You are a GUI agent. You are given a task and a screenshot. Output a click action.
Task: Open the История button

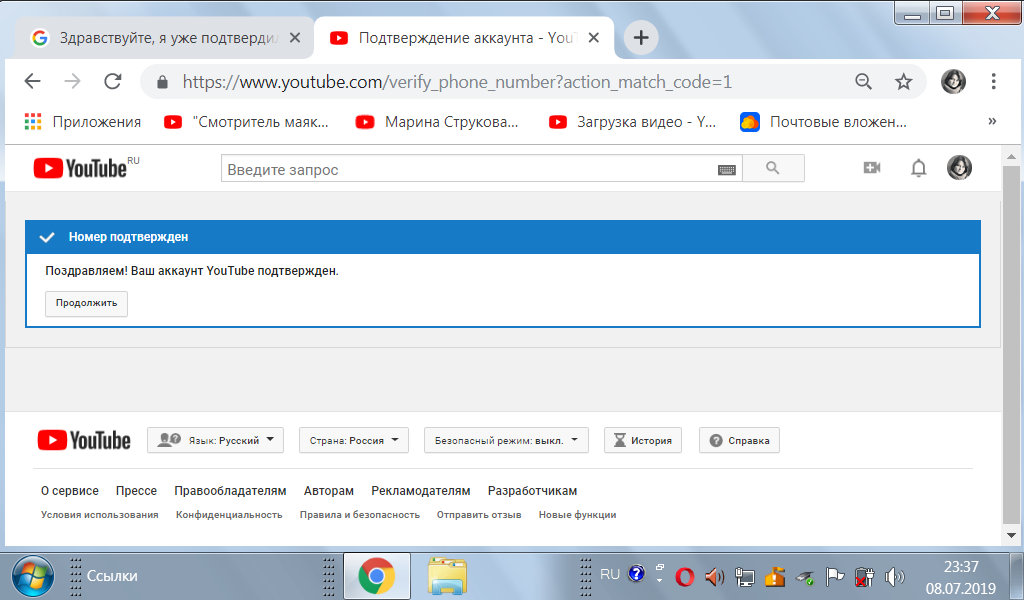(643, 440)
